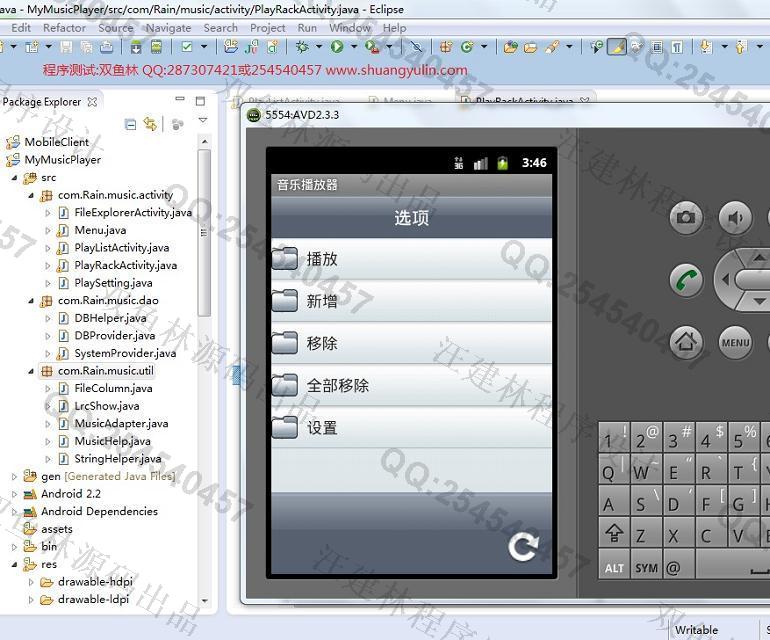Click the Save All icon in toolbar
770x640 pixels.
[x=86, y=47]
